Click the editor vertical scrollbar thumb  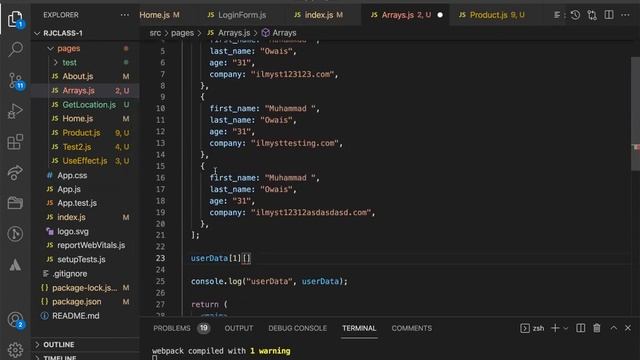pos(635,114)
